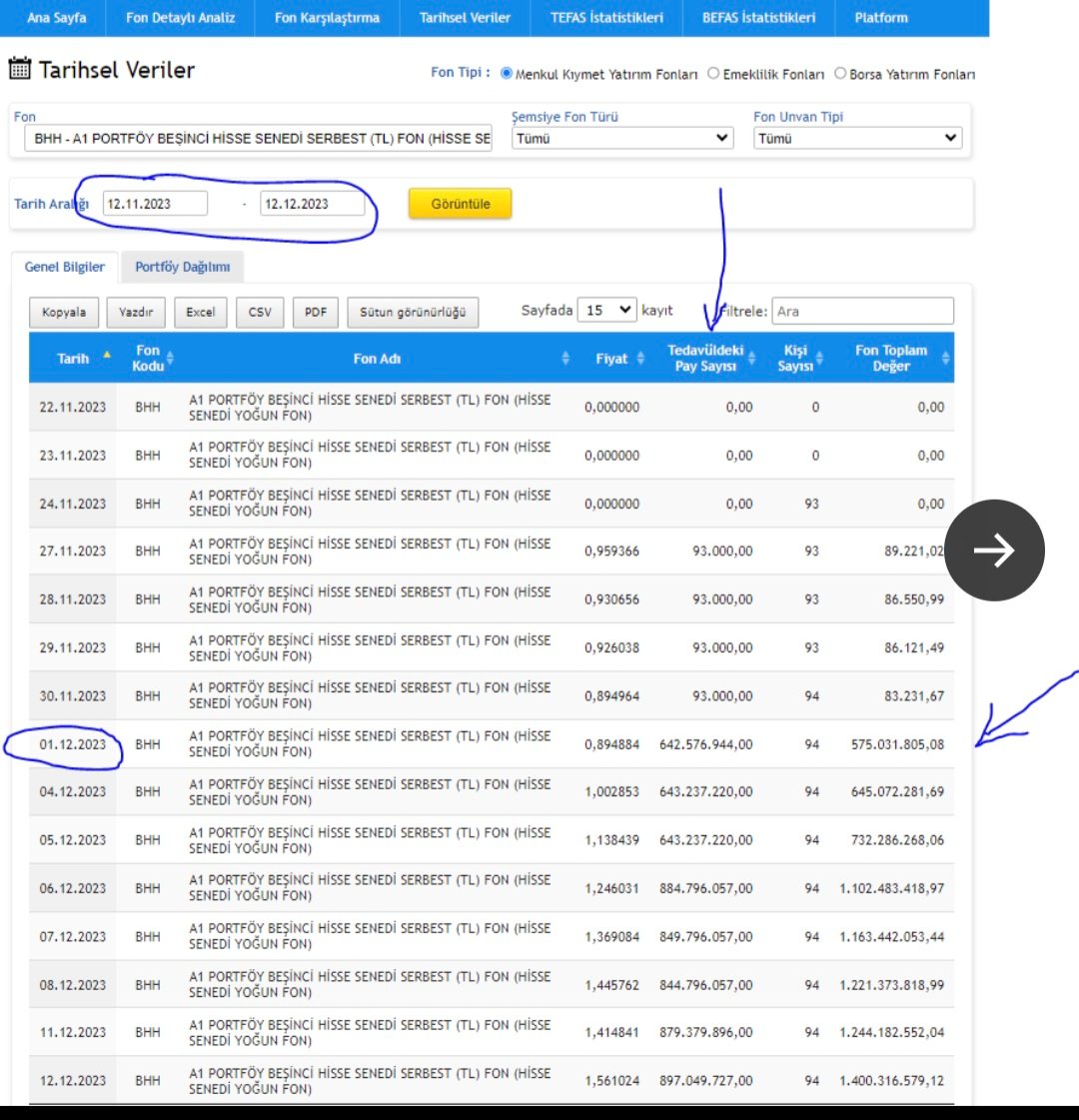1079x1120 pixels.
Task: Click the next arrow circle button
Action: coord(994,550)
